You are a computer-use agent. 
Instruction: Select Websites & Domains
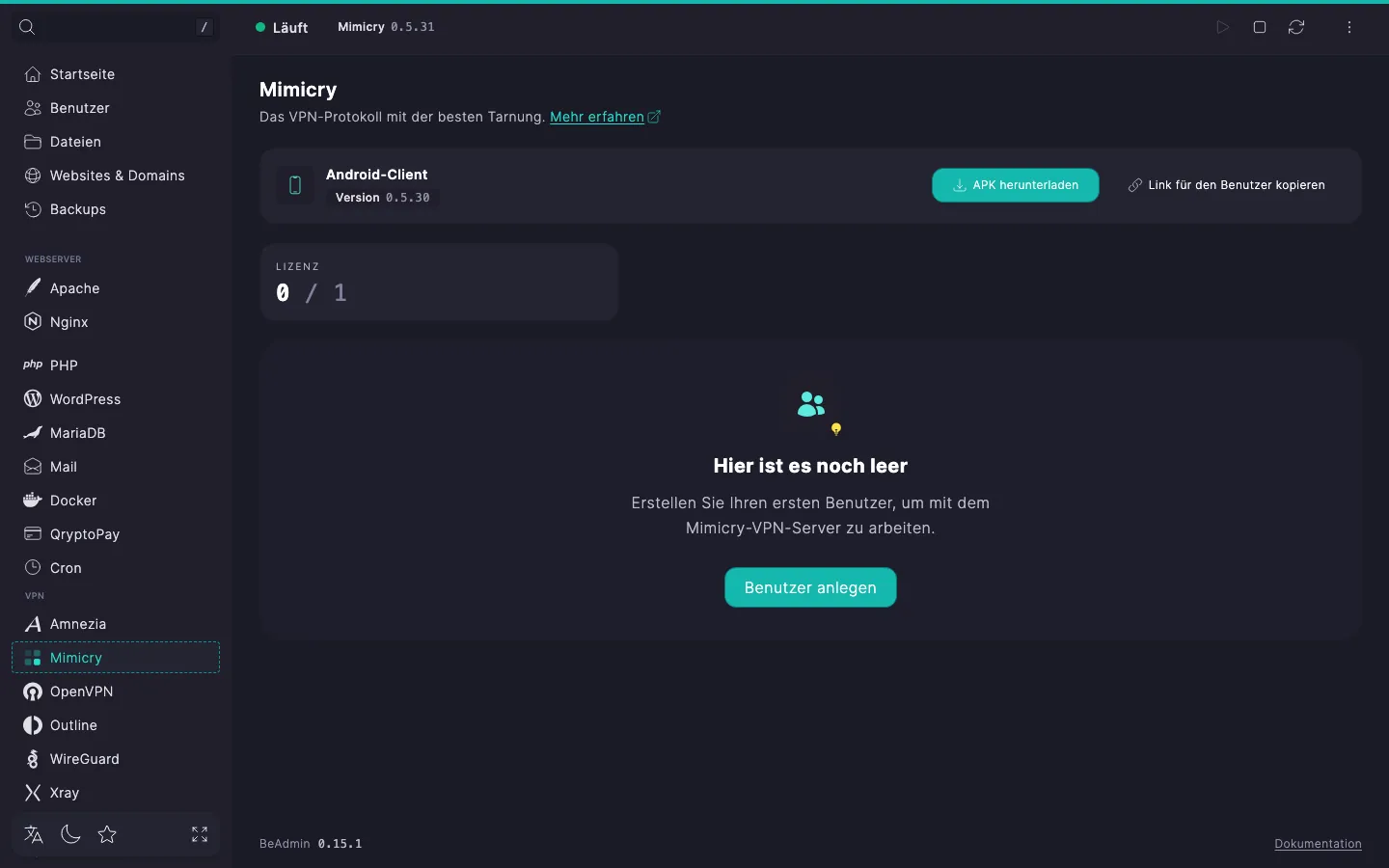116,176
